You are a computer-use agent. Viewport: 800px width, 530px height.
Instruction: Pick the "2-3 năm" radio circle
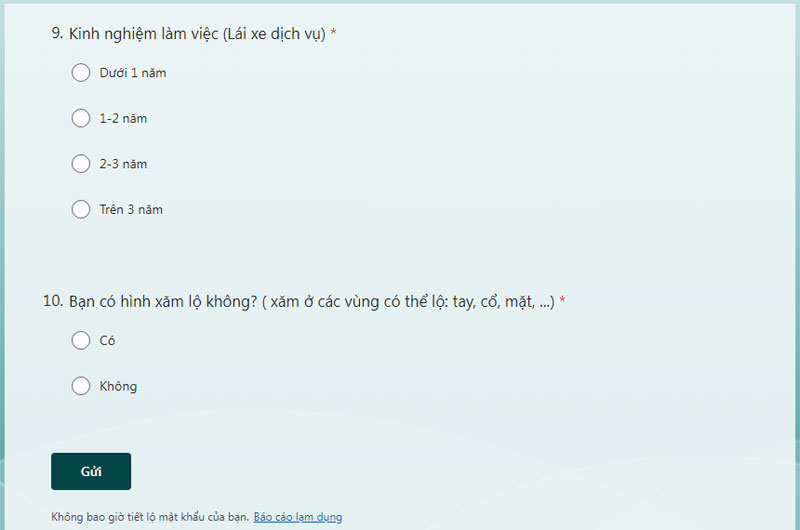pos(81,164)
